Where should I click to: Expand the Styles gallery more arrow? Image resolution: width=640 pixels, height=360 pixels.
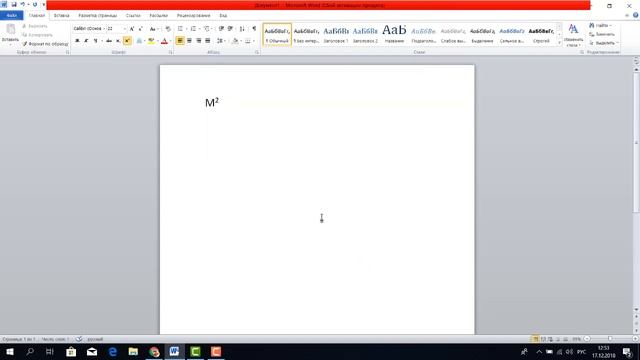pyautogui.click(x=559, y=42)
